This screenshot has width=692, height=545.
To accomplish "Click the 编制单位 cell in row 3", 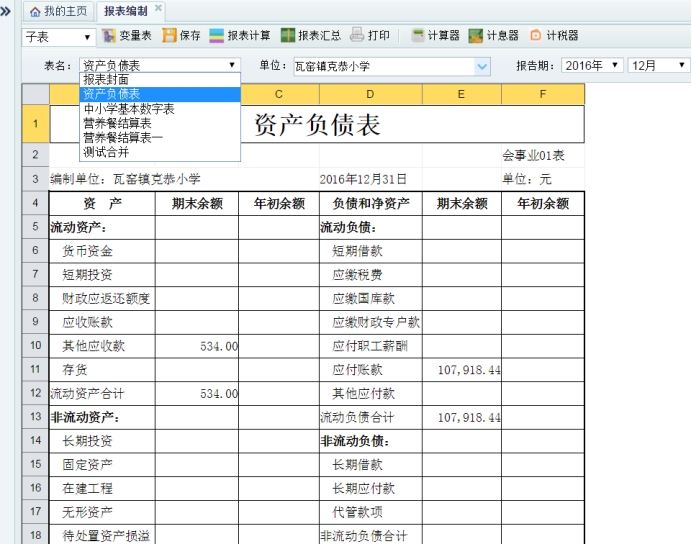I will tap(125, 179).
